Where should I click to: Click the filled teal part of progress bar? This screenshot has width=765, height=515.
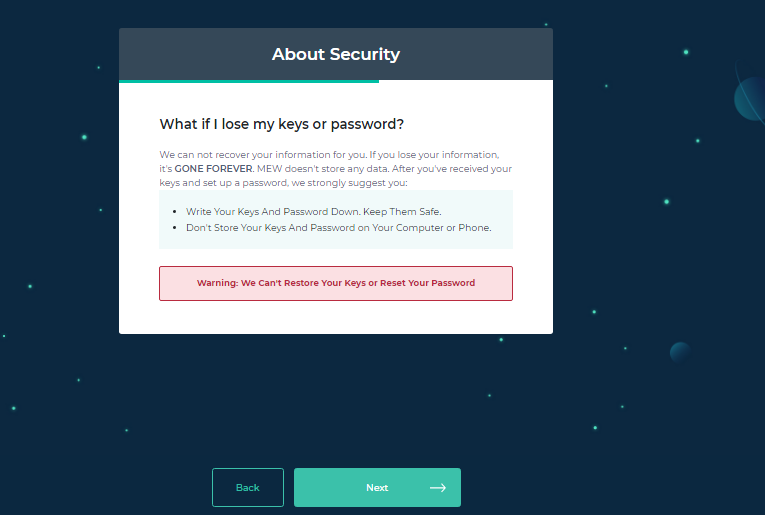(x=249, y=81)
